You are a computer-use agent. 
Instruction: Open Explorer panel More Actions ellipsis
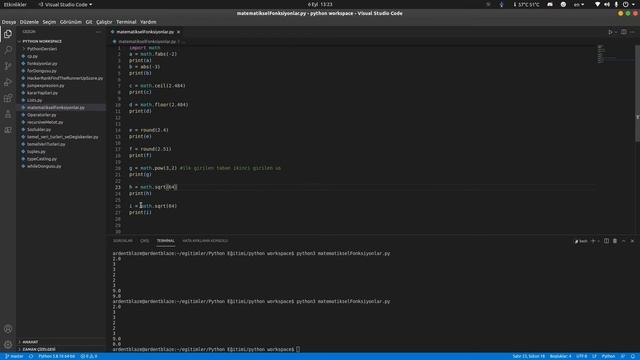pos(98,32)
